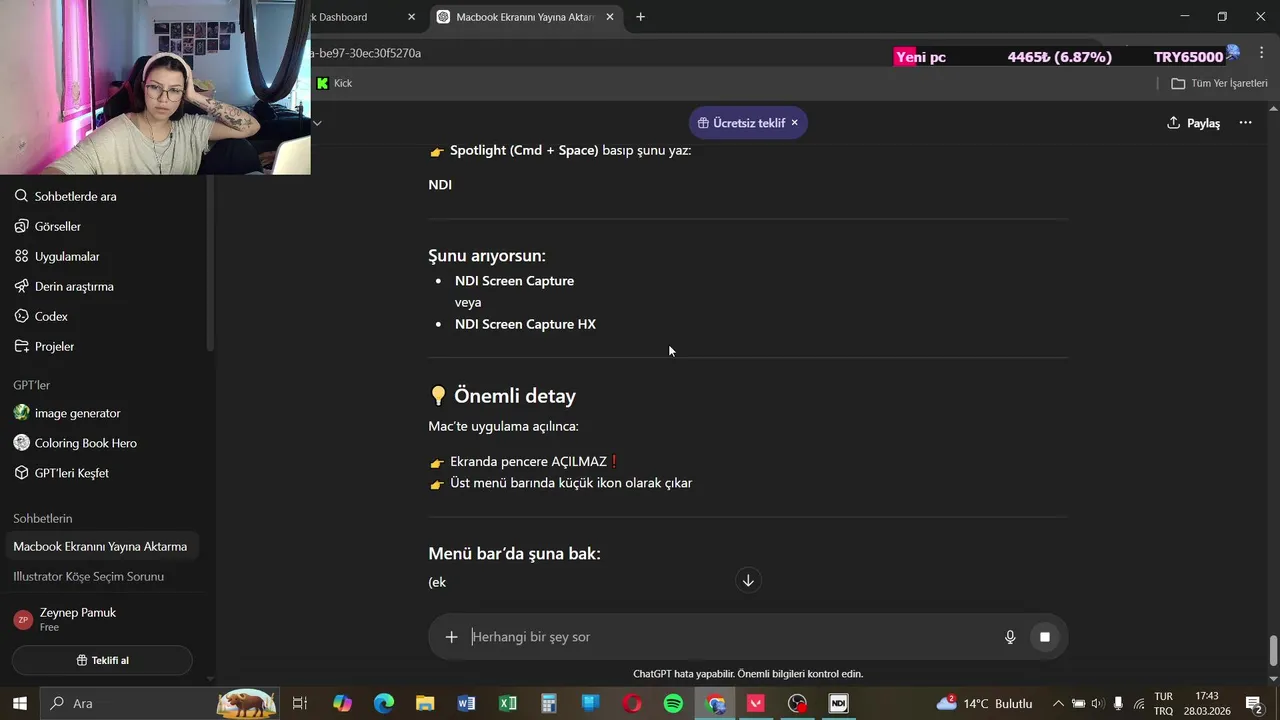Dismiss the Ücretsiz teklif pill
Viewport: 1280px width, 720px height.
coord(795,123)
